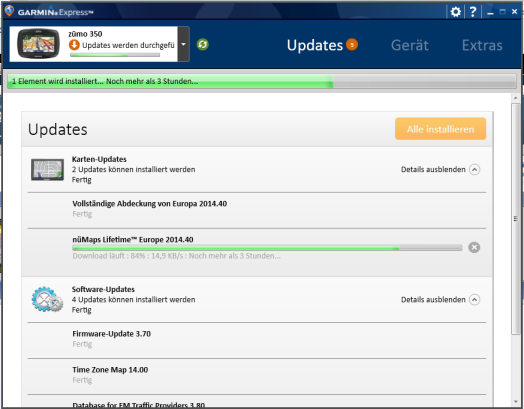Collapse Karten-Updates details chevron
Viewport: 524px width, 409px height.
pos(474,169)
